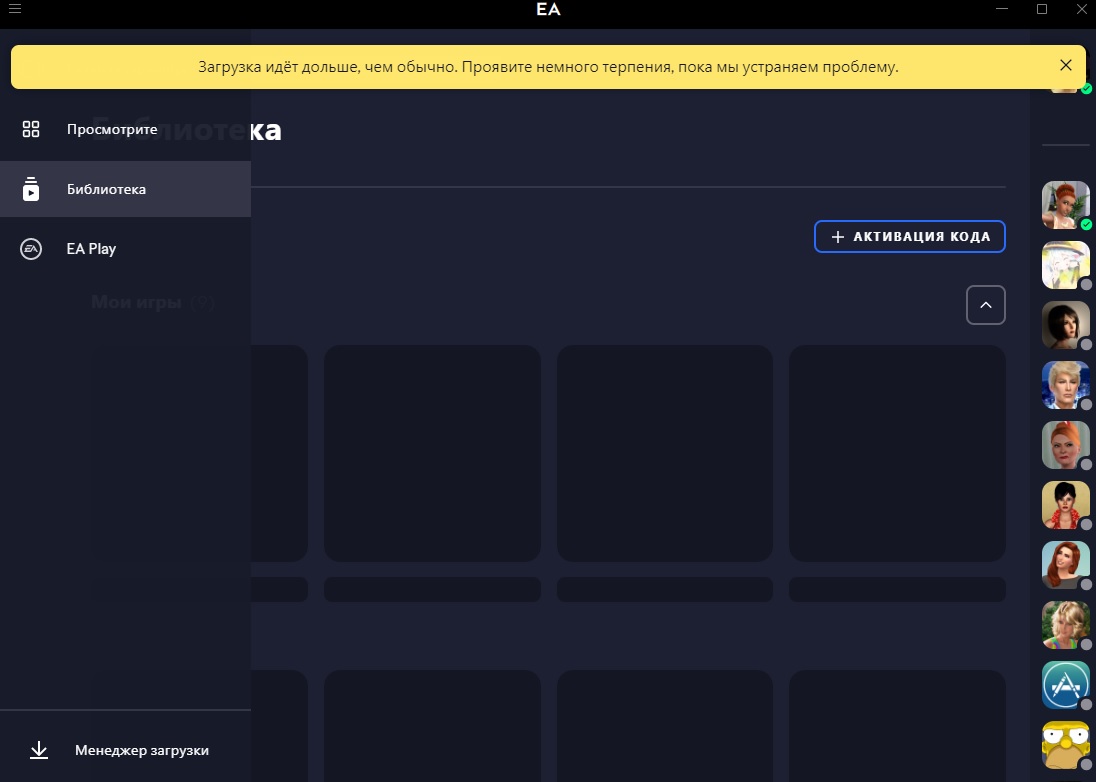Dismiss the yellow loading warning banner
This screenshot has width=1096, height=782.
coord(1065,65)
